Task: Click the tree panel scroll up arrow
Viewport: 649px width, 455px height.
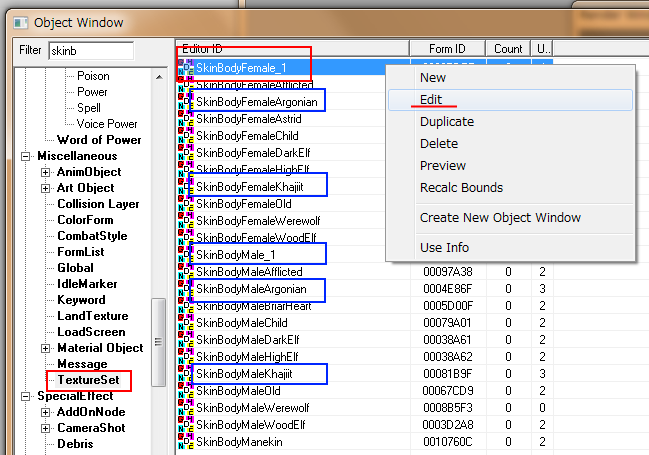Action: (159, 77)
